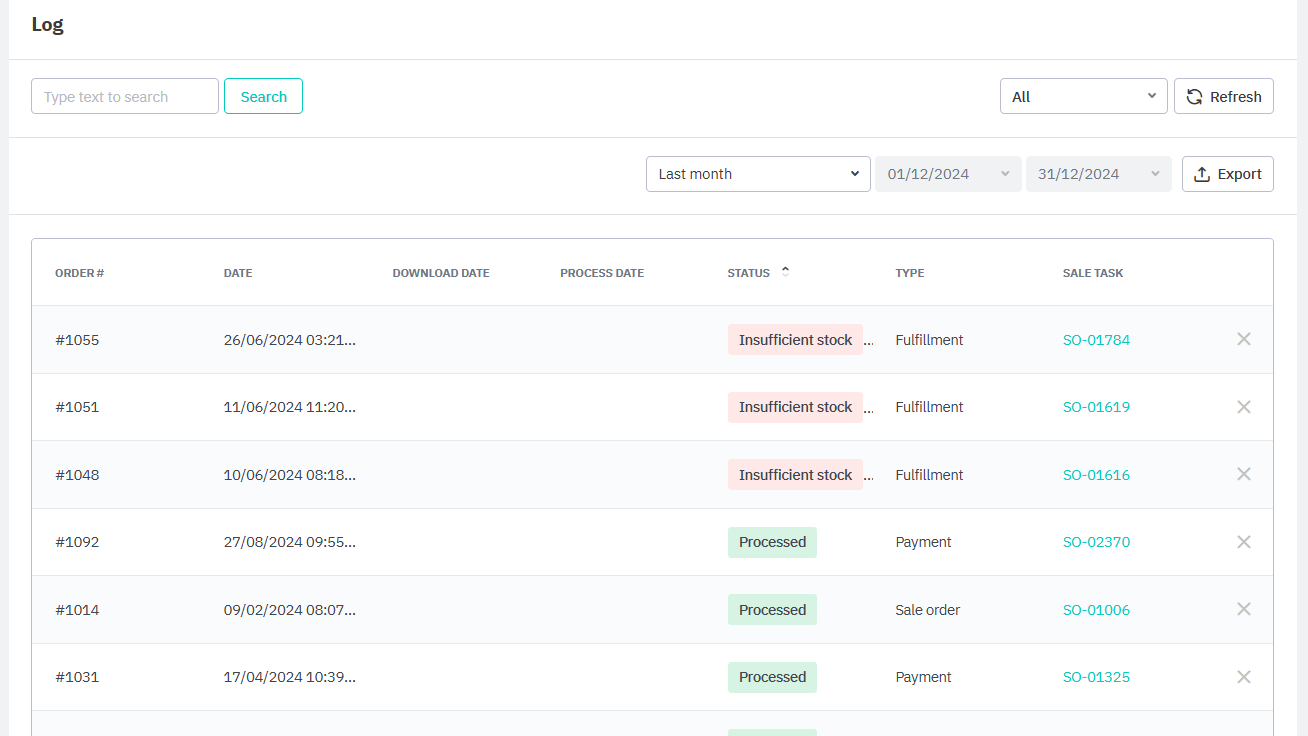
Task: Click the Processed badge for order #1014
Action: point(772,610)
